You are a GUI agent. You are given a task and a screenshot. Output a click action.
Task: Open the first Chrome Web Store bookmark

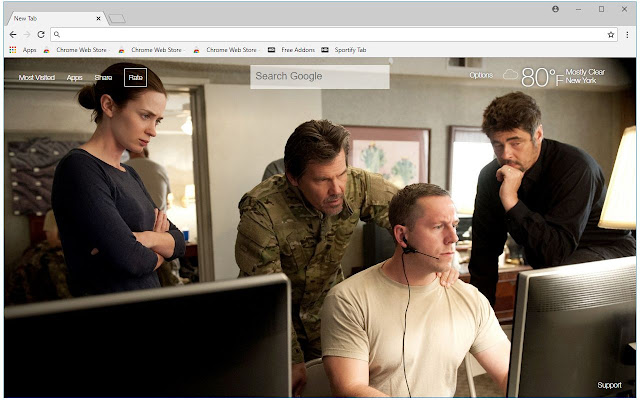click(x=76, y=50)
